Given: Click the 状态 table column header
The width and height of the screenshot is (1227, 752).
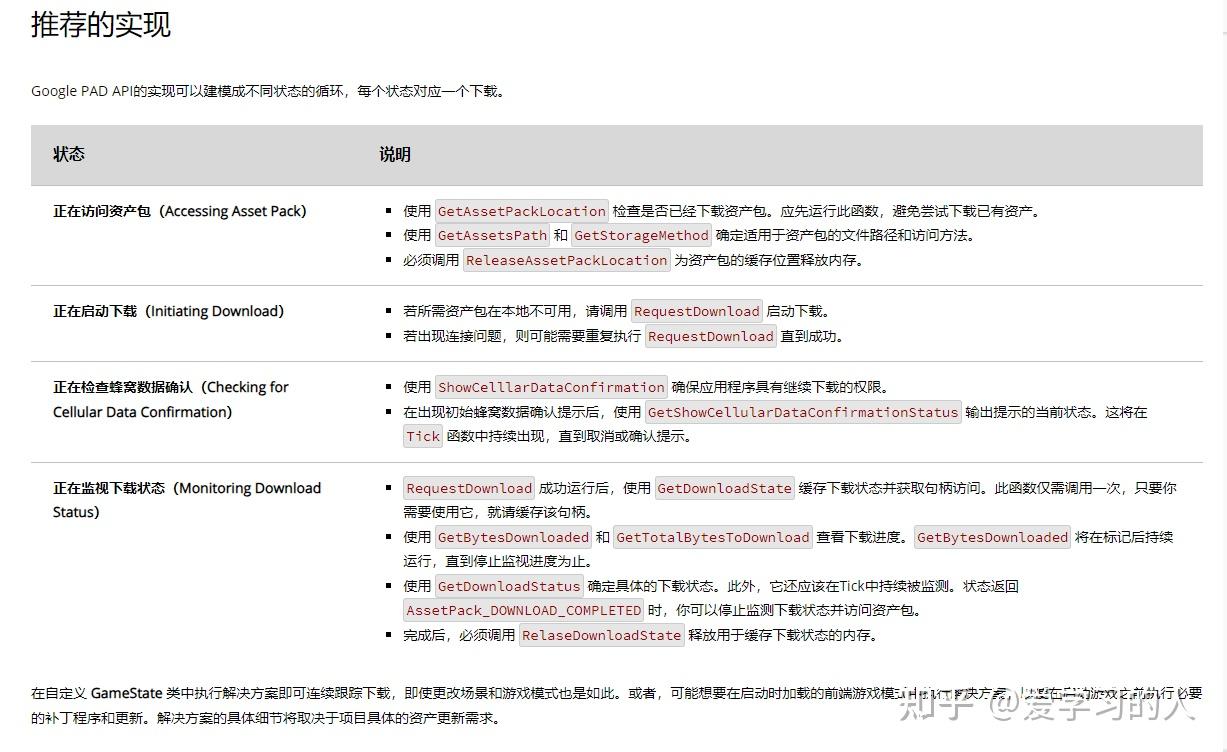Looking at the screenshot, I should click(68, 154).
